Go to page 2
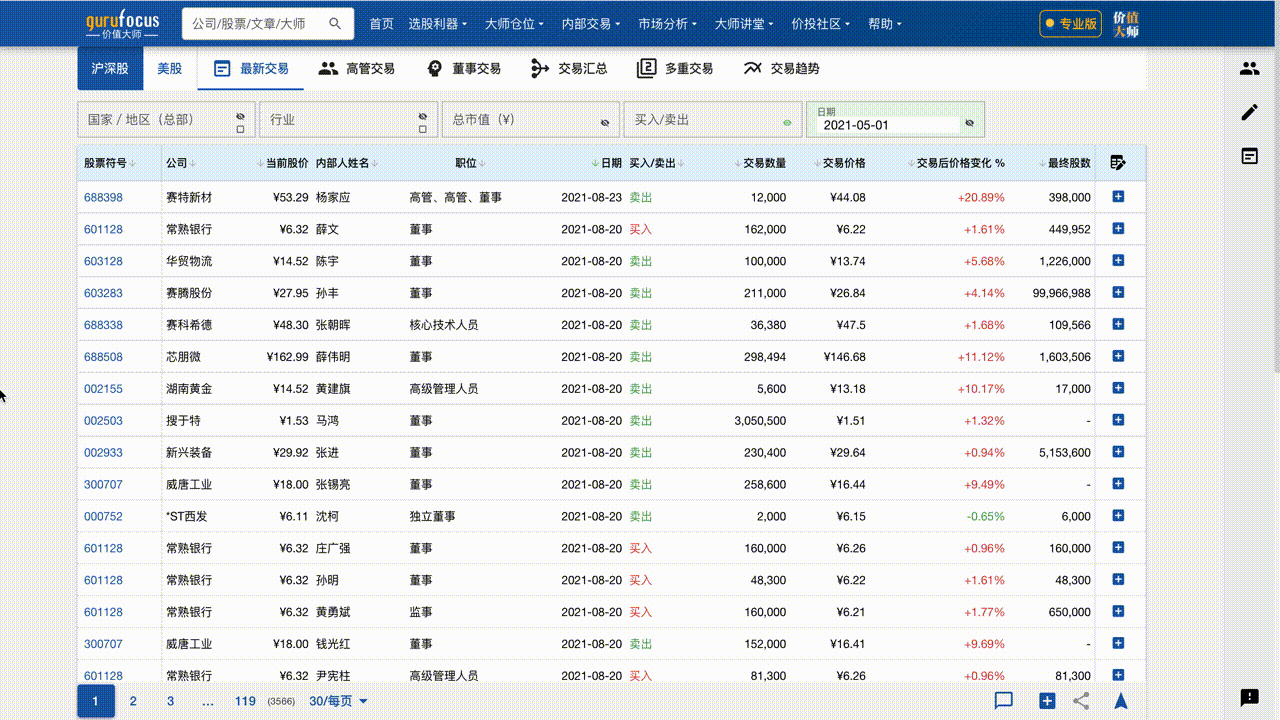 (x=133, y=701)
